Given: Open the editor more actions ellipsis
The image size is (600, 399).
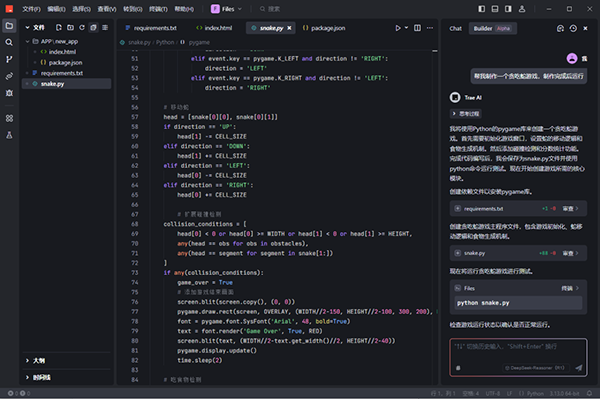Looking at the screenshot, I should pyautogui.click(x=430, y=28).
